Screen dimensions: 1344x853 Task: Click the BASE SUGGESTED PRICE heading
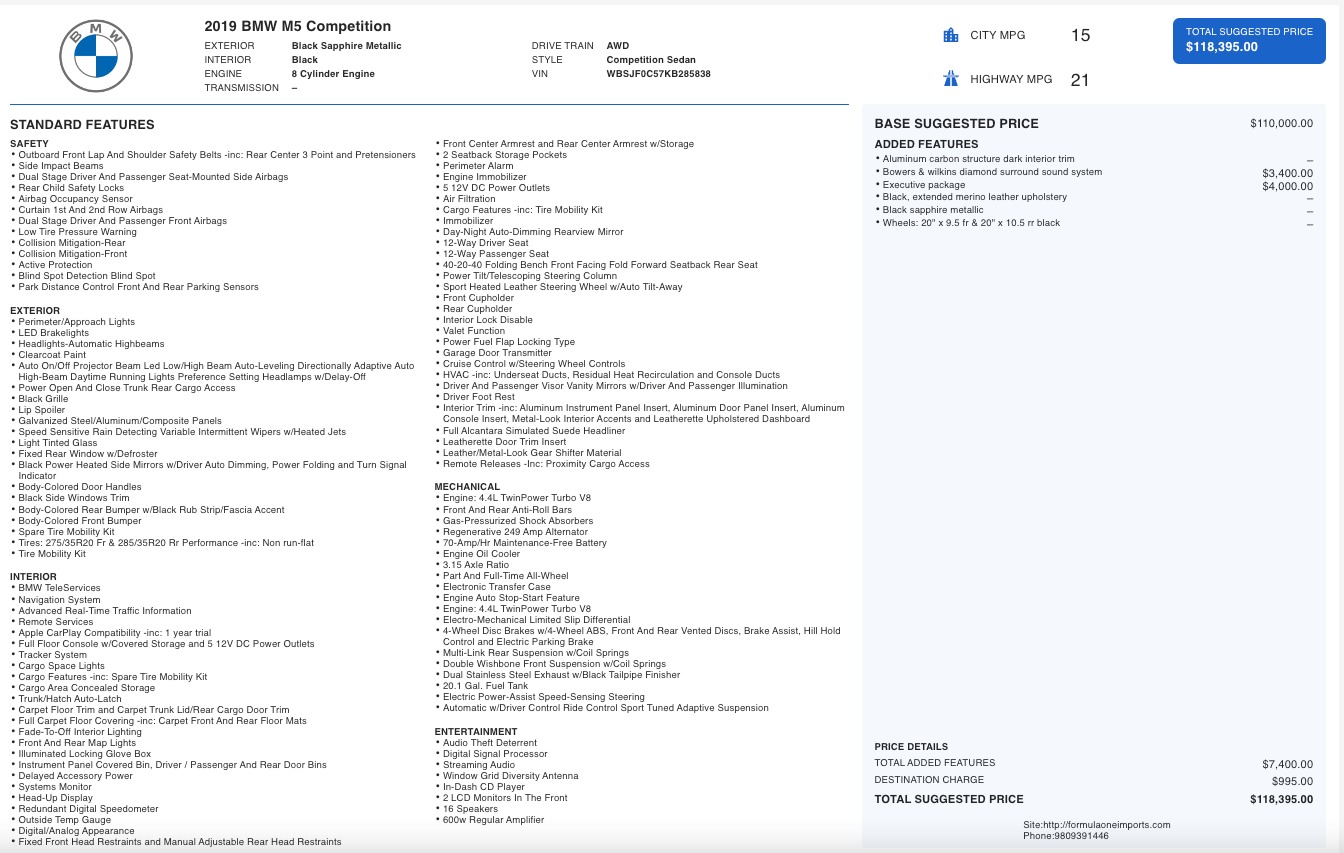coord(957,124)
